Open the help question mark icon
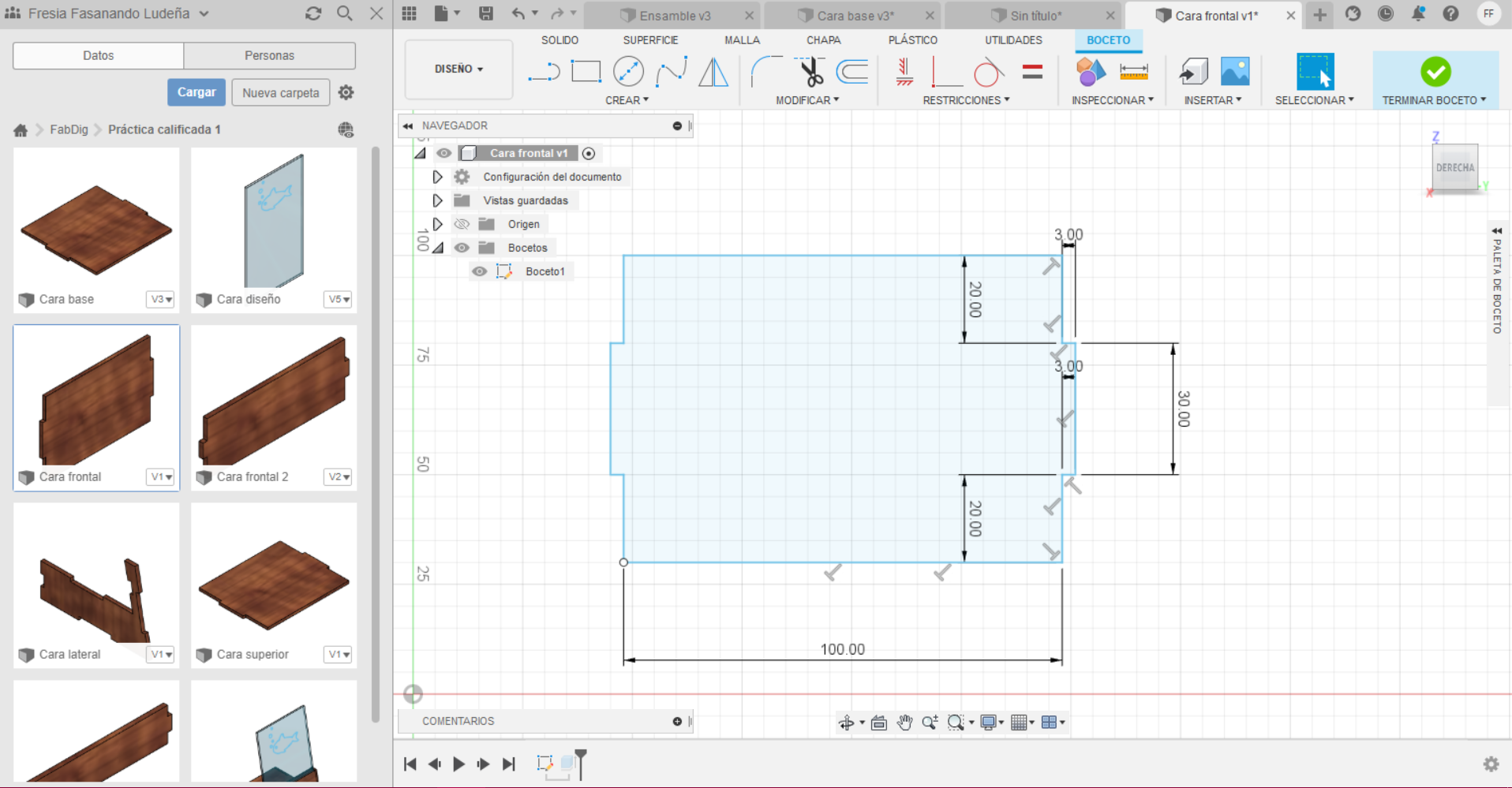 (x=1450, y=13)
